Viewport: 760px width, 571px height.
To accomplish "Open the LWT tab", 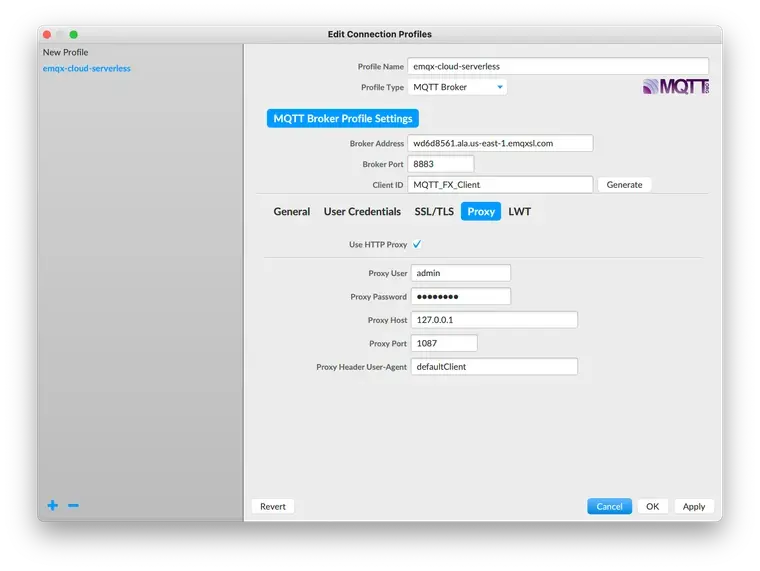I will tap(520, 211).
